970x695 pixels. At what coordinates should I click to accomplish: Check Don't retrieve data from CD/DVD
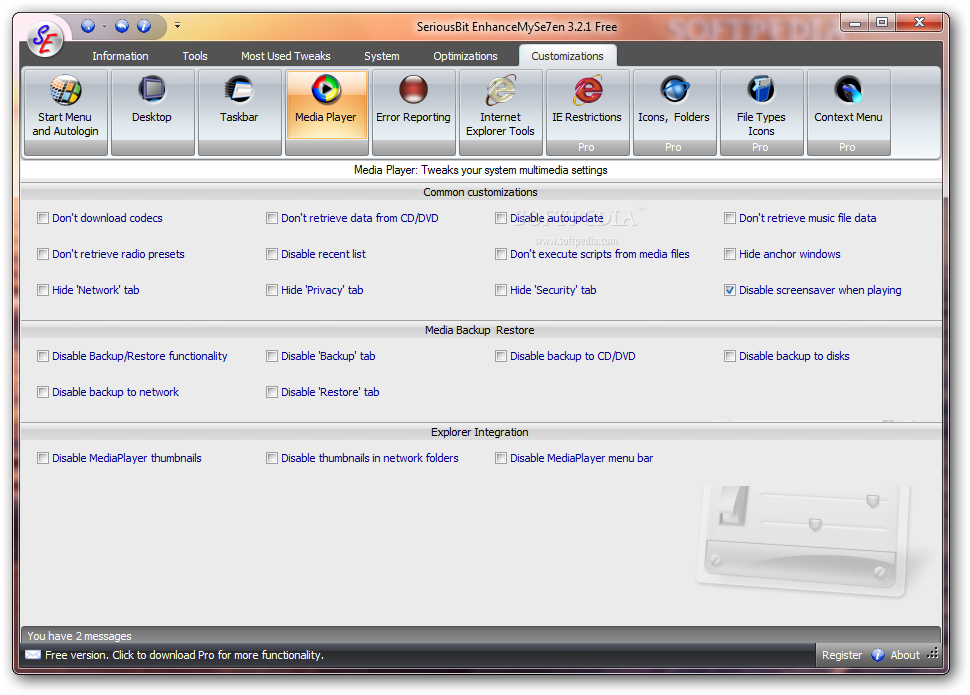point(272,218)
